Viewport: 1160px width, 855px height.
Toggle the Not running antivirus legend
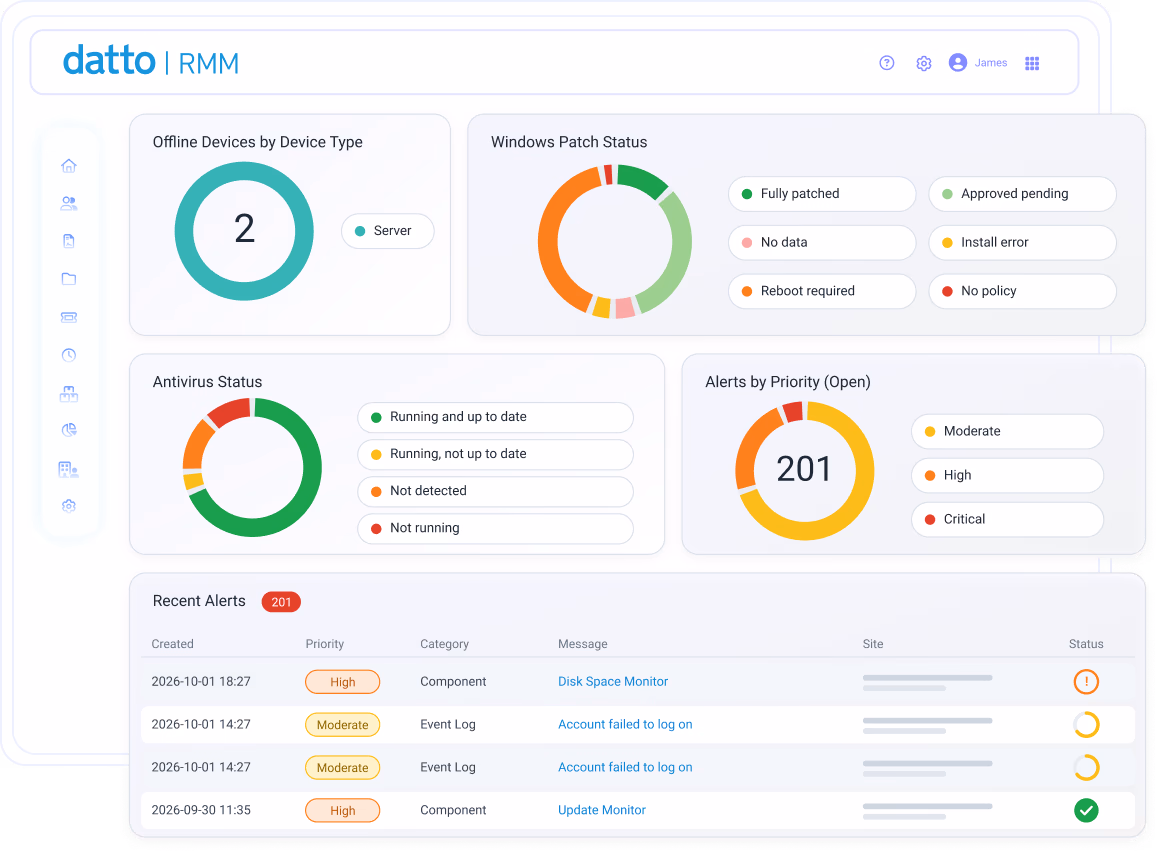coord(496,528)
